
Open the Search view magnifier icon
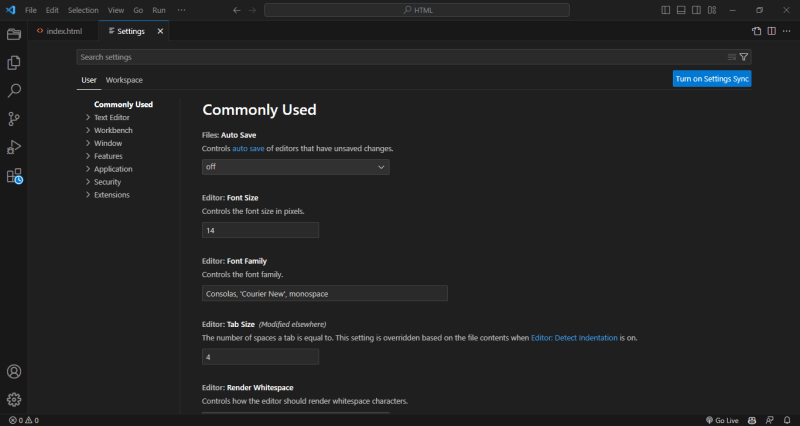(x=14, y=91)
